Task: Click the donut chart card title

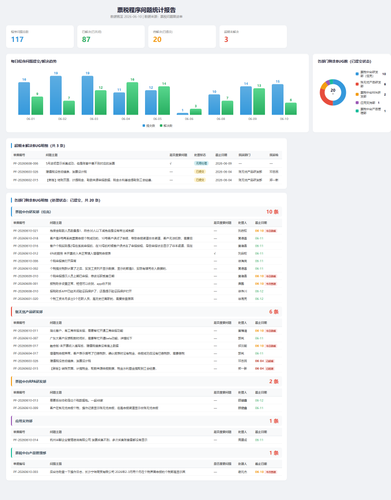Action: pyautogui.click(x=344, y=61)
